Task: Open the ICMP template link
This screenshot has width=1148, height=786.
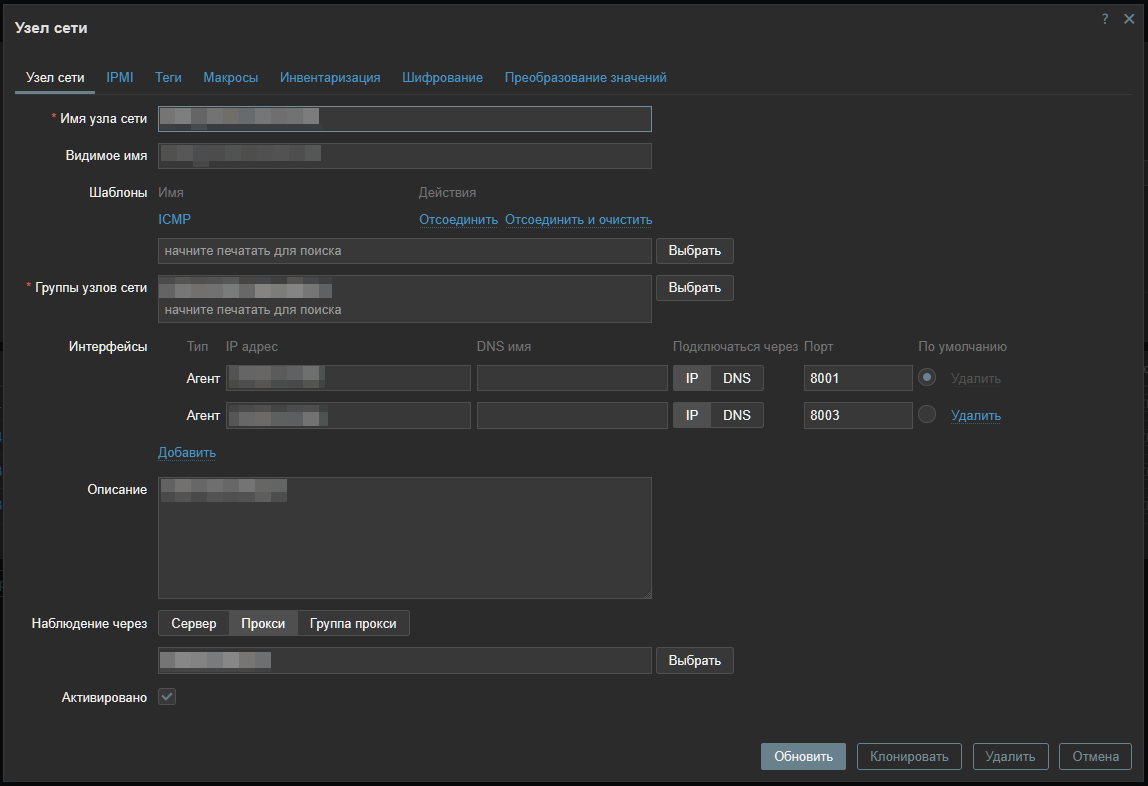Action: click(174, 219)
